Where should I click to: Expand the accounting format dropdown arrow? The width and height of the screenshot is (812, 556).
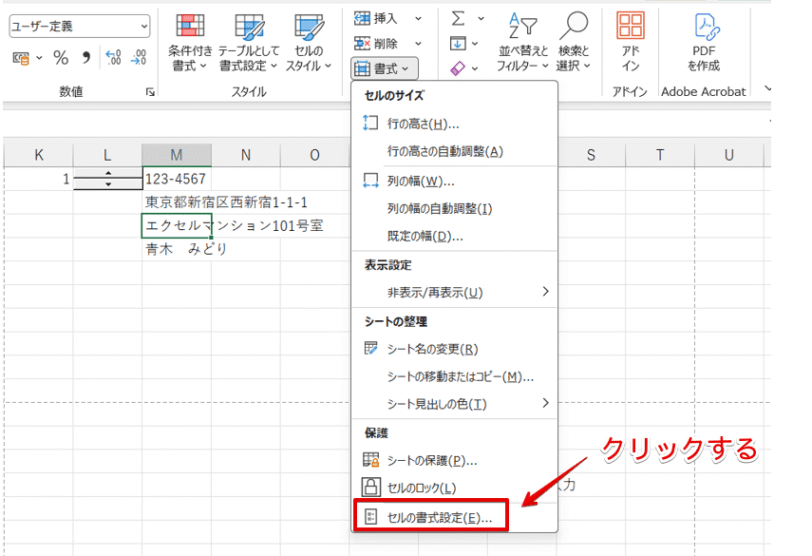click(x=39, y=58)
